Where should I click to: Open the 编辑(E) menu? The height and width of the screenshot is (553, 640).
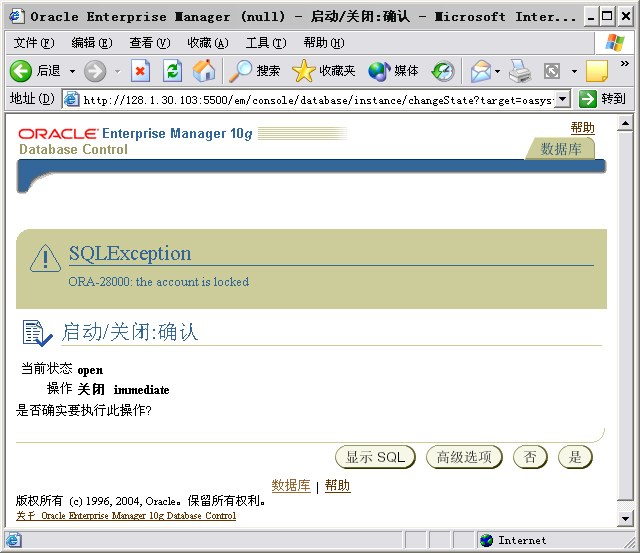92,42
